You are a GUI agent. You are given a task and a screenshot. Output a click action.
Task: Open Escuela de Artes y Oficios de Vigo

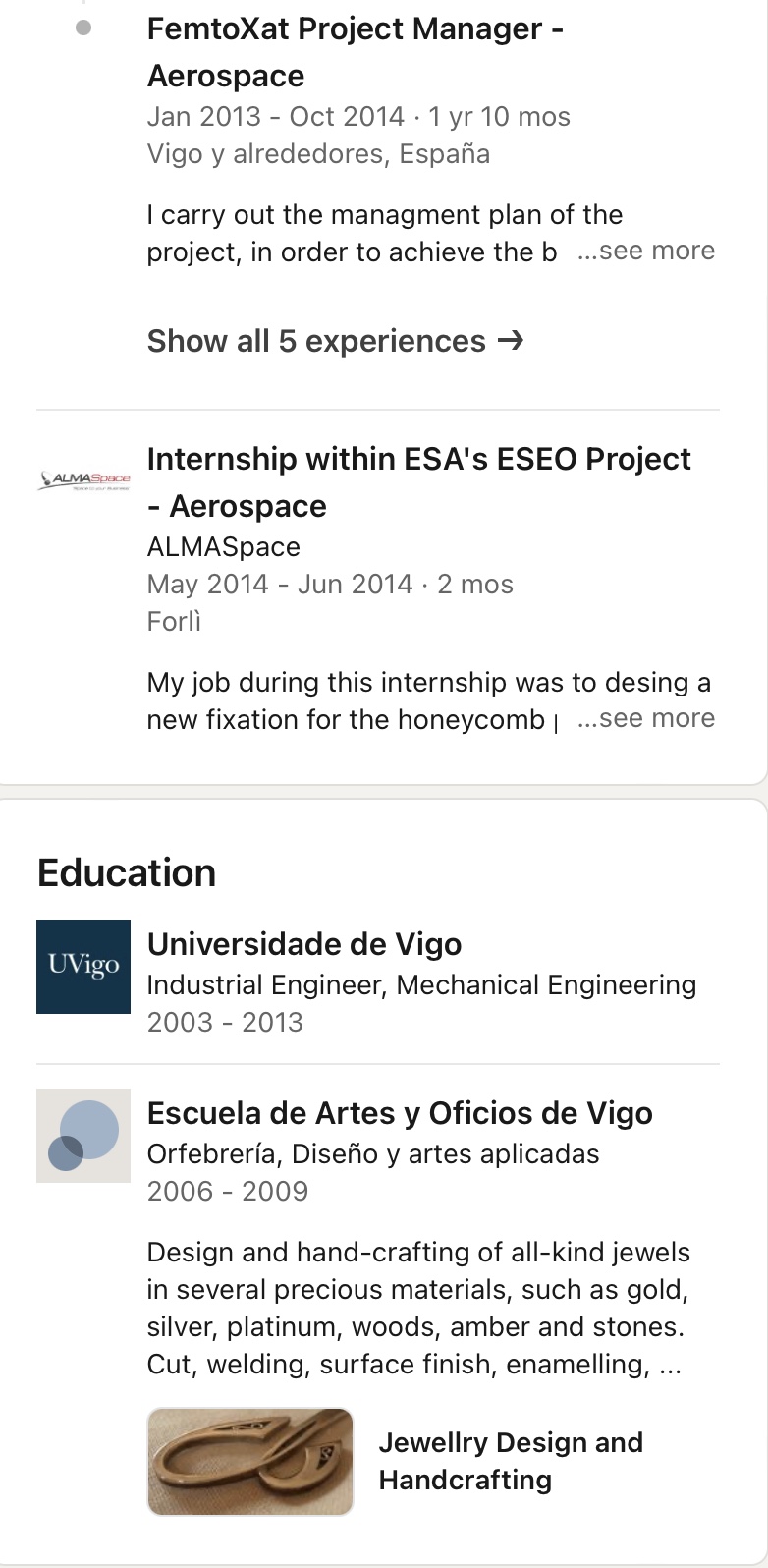[400, 1113]
